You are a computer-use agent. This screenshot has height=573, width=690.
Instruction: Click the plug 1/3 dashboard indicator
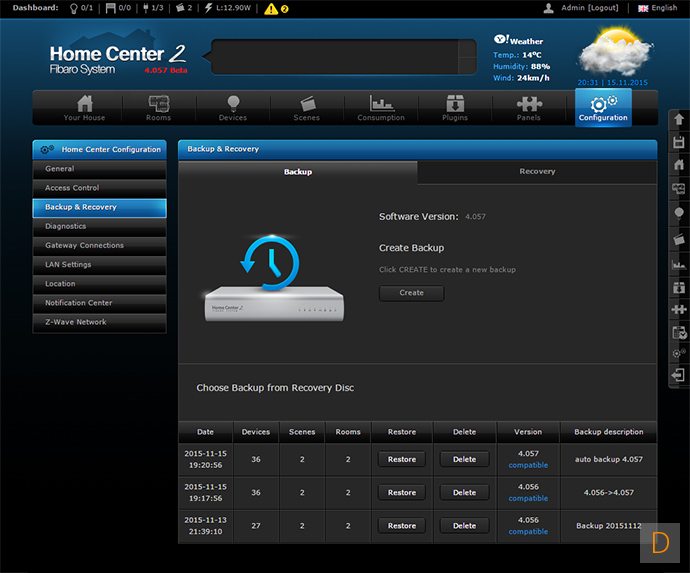153,8
